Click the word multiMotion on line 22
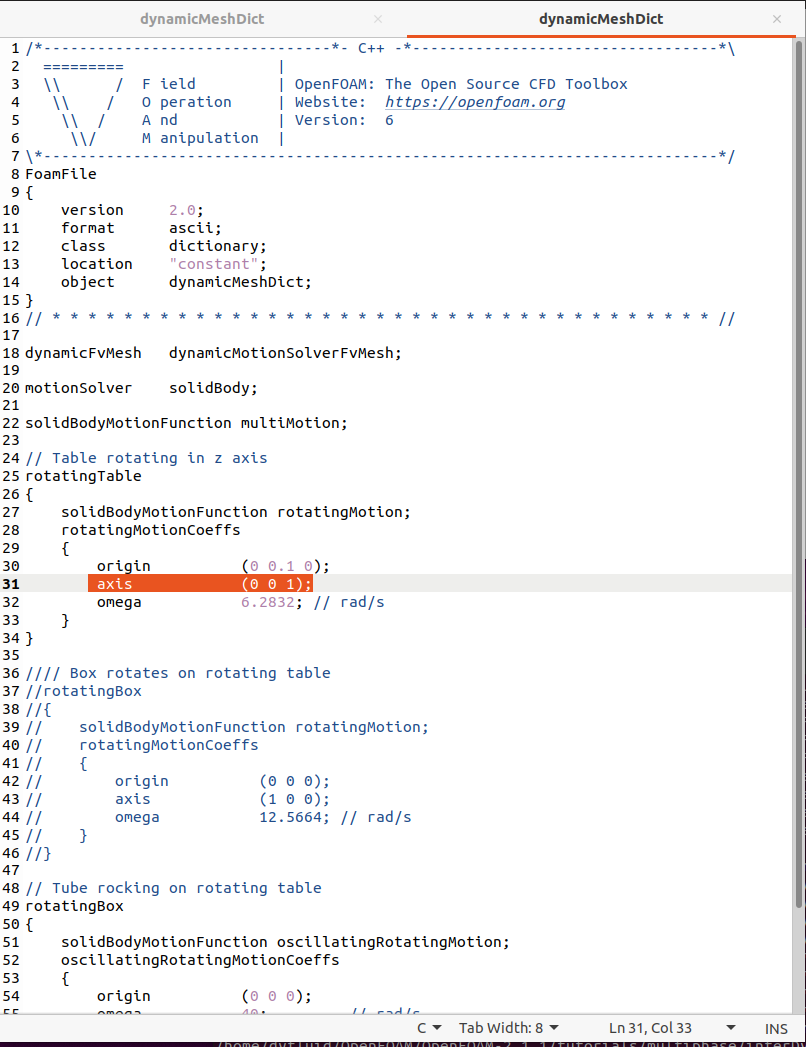 [293, 423]
